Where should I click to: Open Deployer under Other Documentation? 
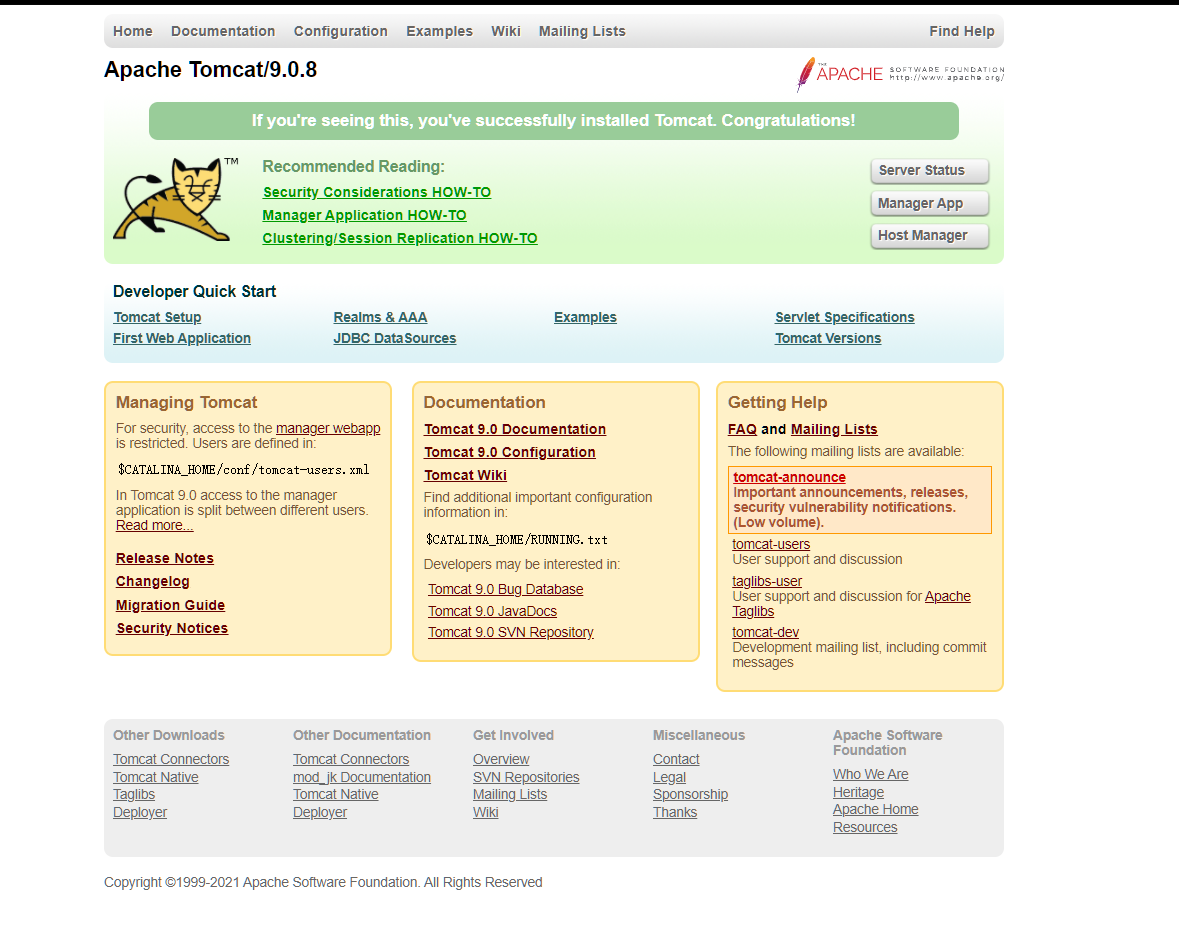[320, 813]
